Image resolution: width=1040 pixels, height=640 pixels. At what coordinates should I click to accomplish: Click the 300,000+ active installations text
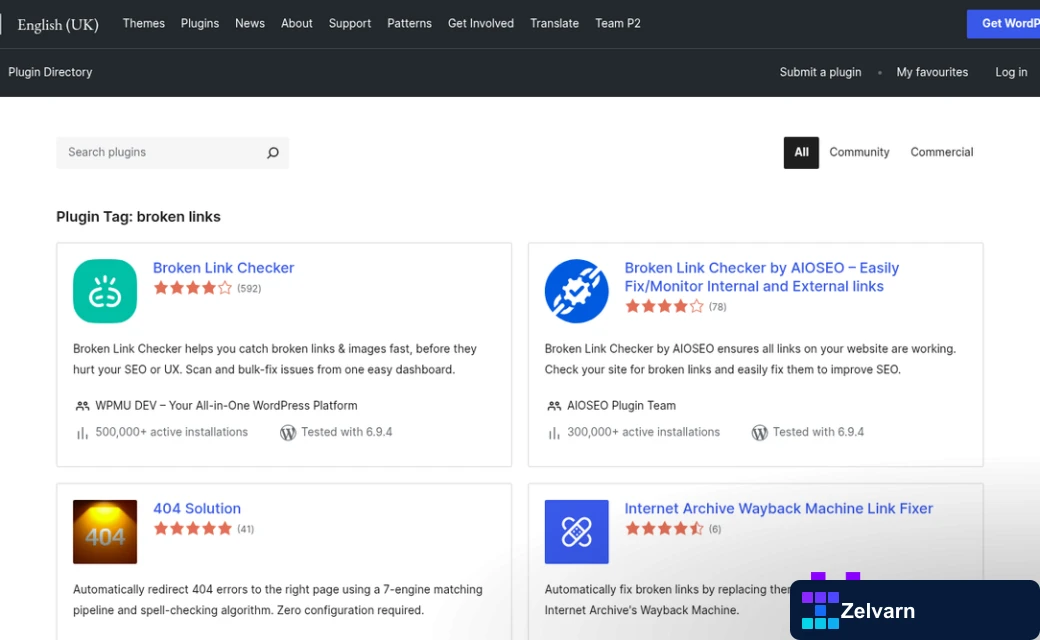(643, 432)
